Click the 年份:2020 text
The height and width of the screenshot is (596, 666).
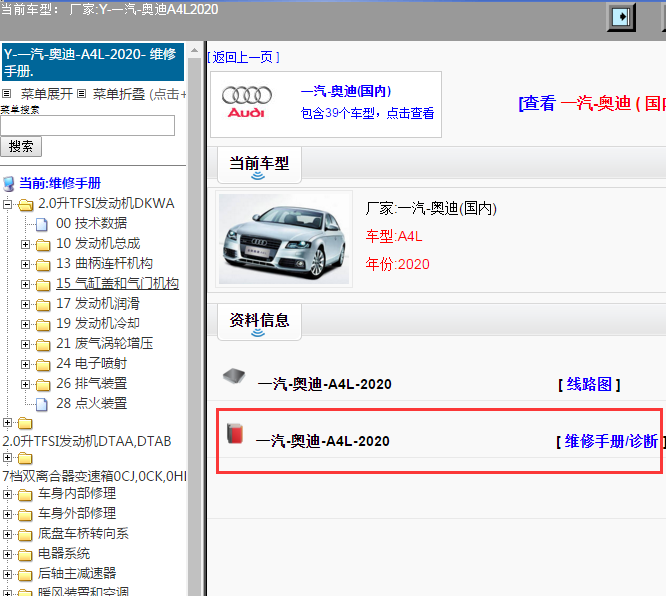coord(398,264)
